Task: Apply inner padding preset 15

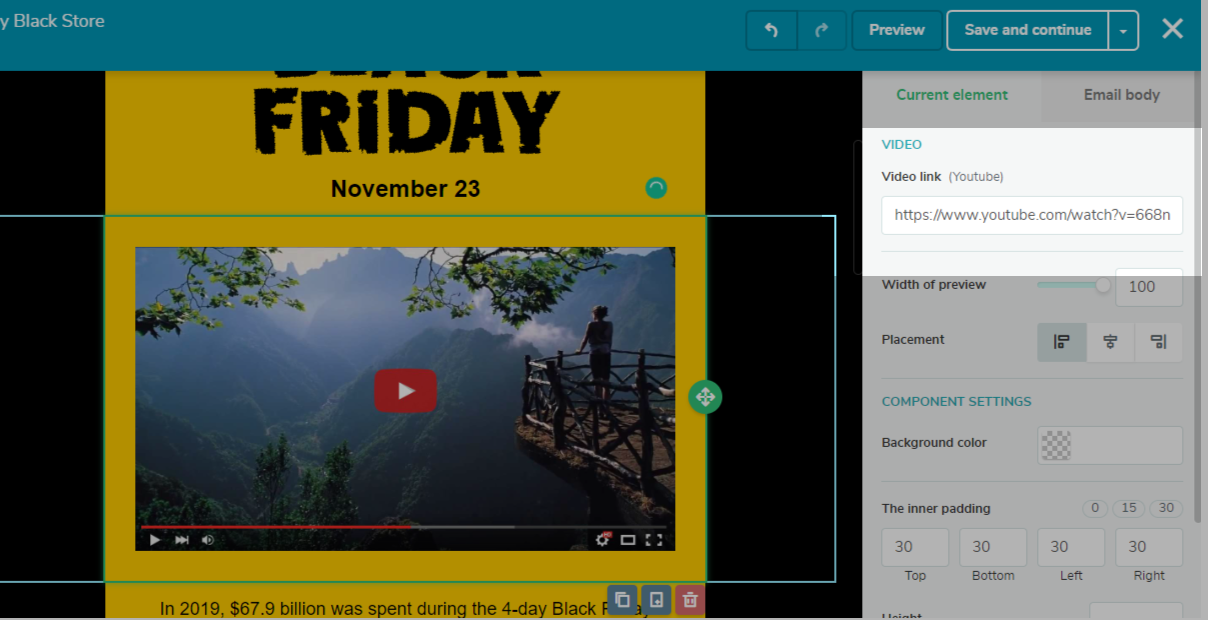Action: [x=1129, y=508]
